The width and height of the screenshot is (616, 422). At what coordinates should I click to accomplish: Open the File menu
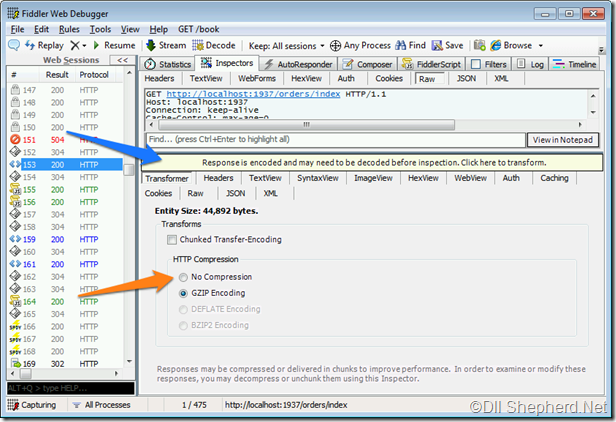[17, 29]
